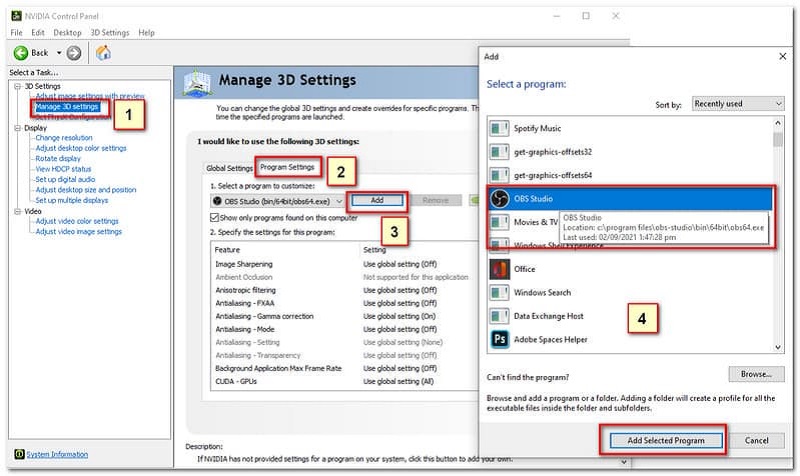Click the get-graphics-offsets64 program icon

click(499, 175)
